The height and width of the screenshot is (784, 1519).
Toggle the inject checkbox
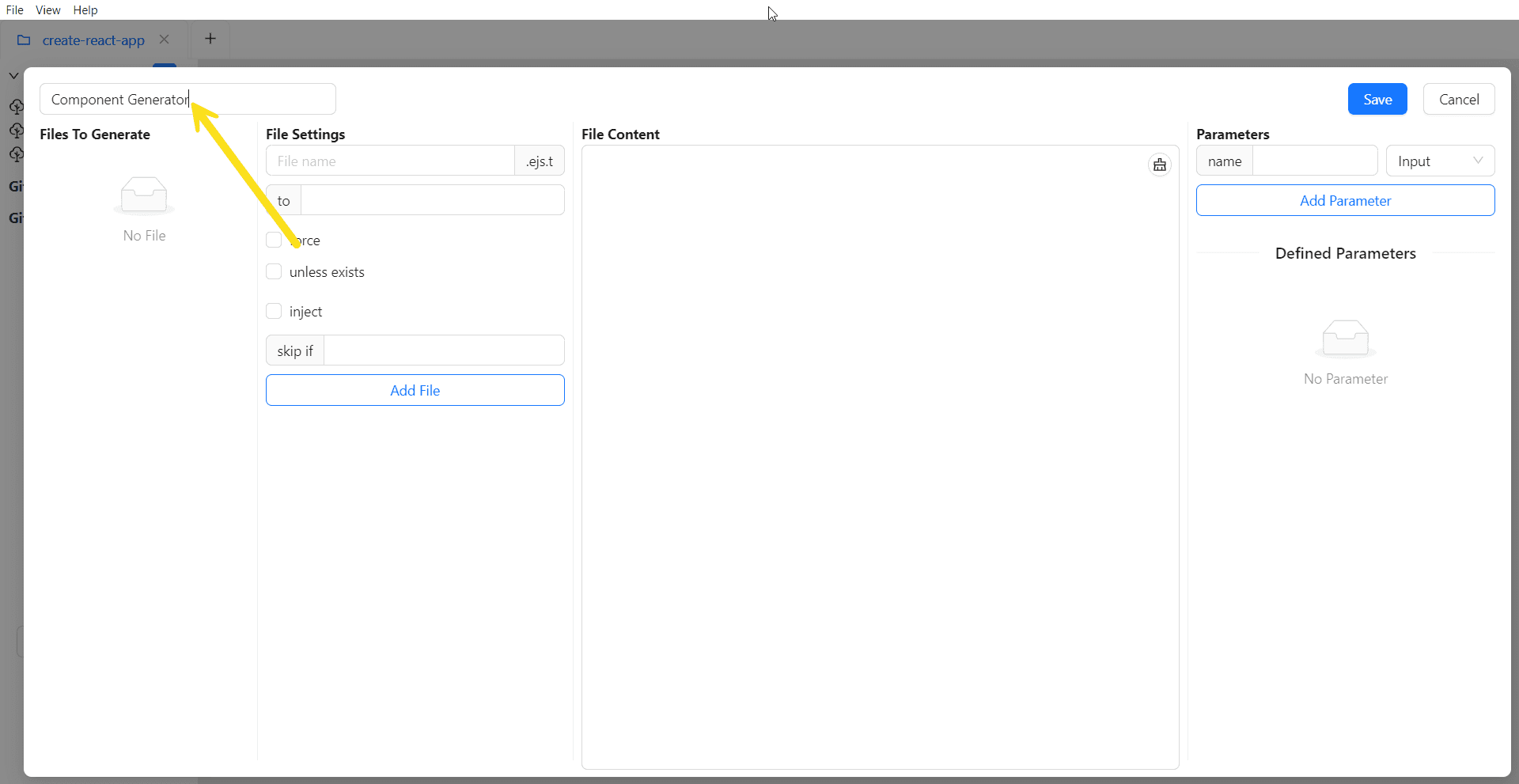click(x=274, y=311)
